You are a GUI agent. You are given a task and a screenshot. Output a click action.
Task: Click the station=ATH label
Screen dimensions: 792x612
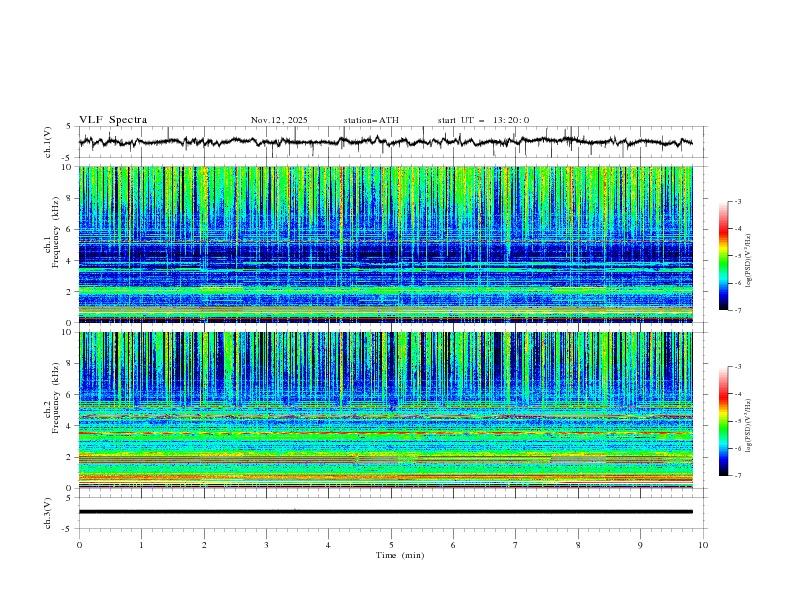371,120
